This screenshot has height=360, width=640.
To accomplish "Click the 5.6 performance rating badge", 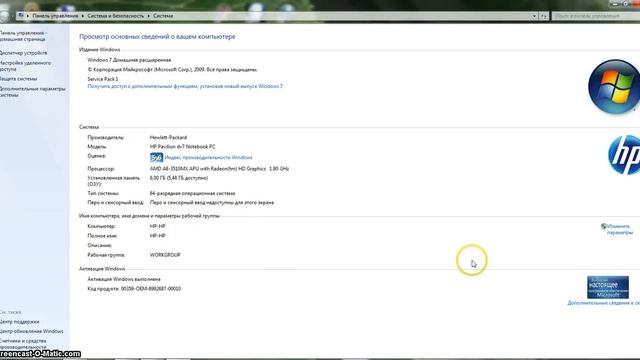I will [x=156, y=158].
